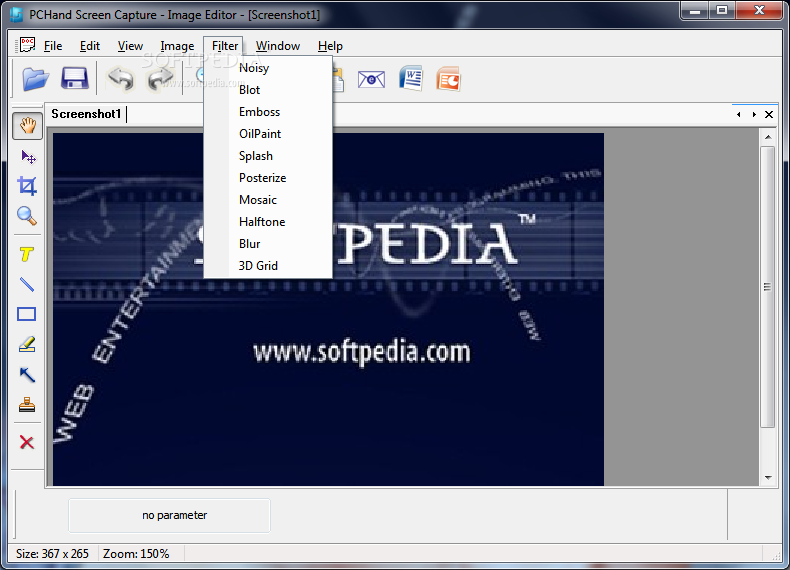Click the Softpedia image on canvas
The width and height of the screenshot is (790, 570).
(328, 309)
